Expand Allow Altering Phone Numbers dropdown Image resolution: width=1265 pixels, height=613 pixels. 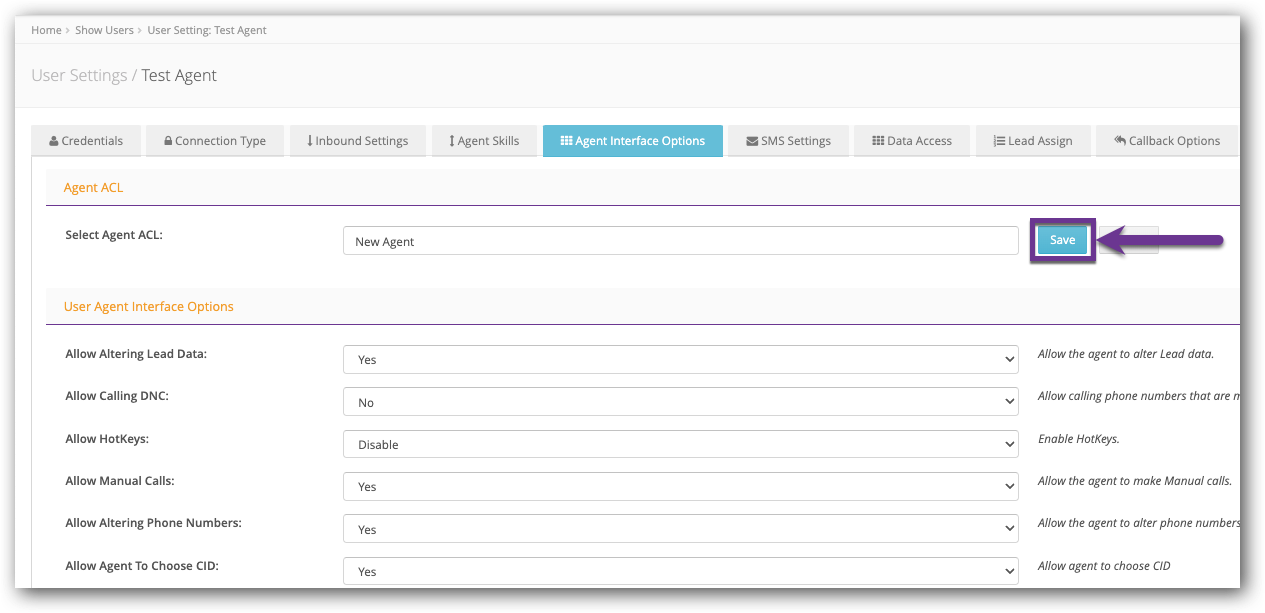pos(680,530)
